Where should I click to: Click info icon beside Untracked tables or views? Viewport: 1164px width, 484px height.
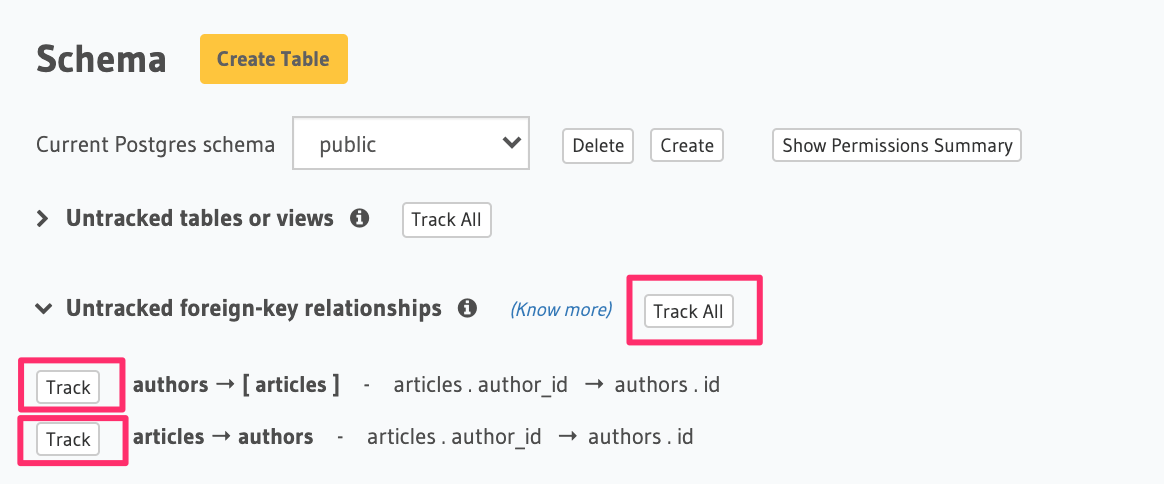(360, 218)
